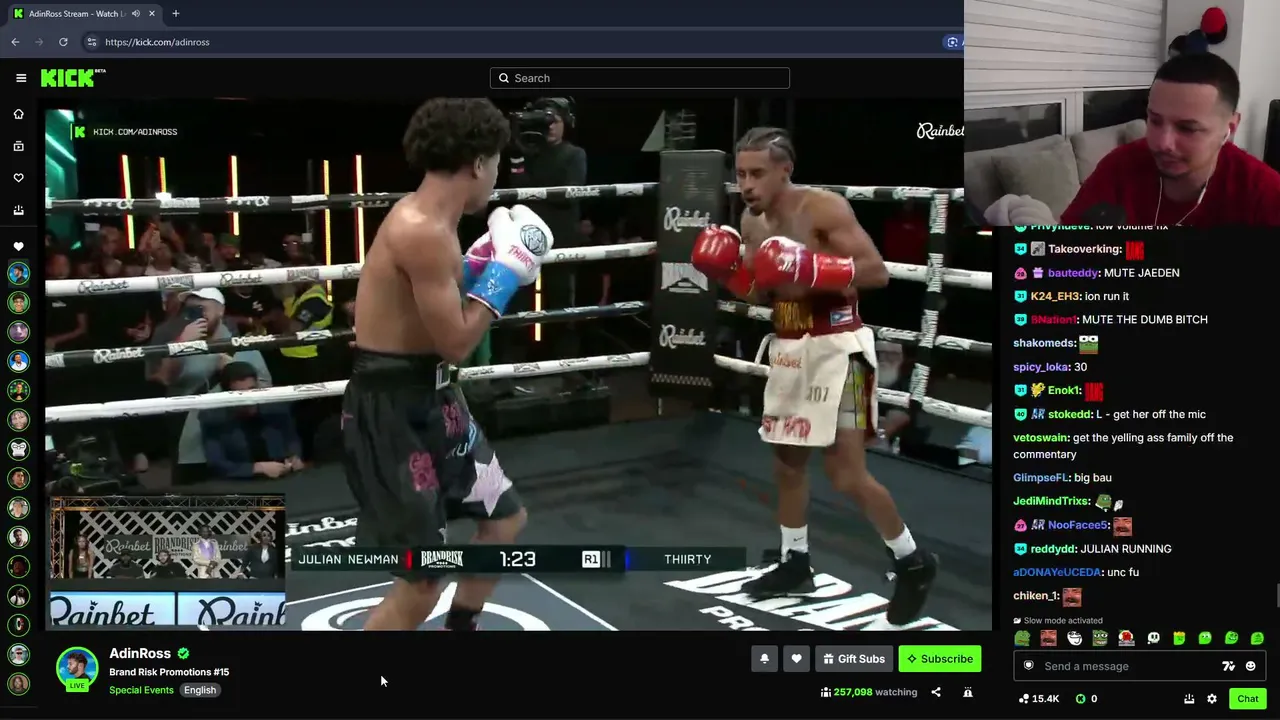Viewport: 1280px width, 720px height.
Task: Open the Special Events category link
Action: pos(141,690)
